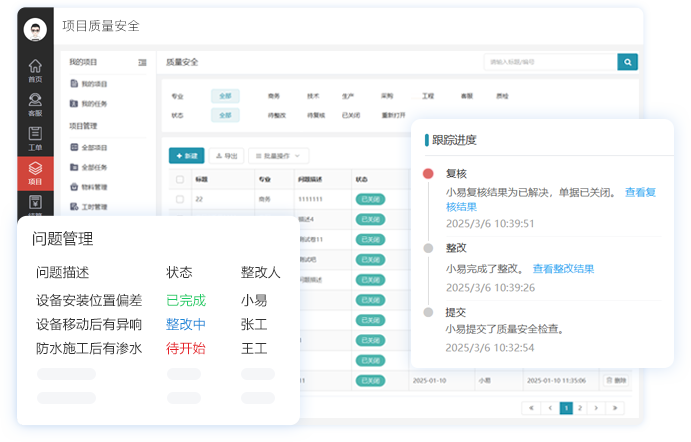The height and width of the screenshot is (442, 691).
Task: Go to 首页 home in the sidebar
Action: (x=35, y=71)
